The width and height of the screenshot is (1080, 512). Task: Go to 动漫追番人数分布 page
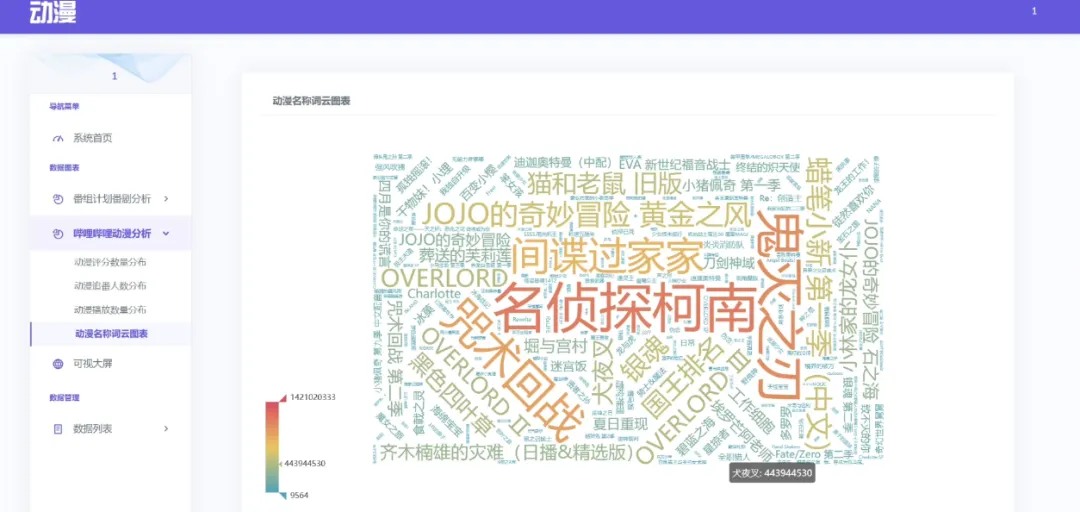110,286
